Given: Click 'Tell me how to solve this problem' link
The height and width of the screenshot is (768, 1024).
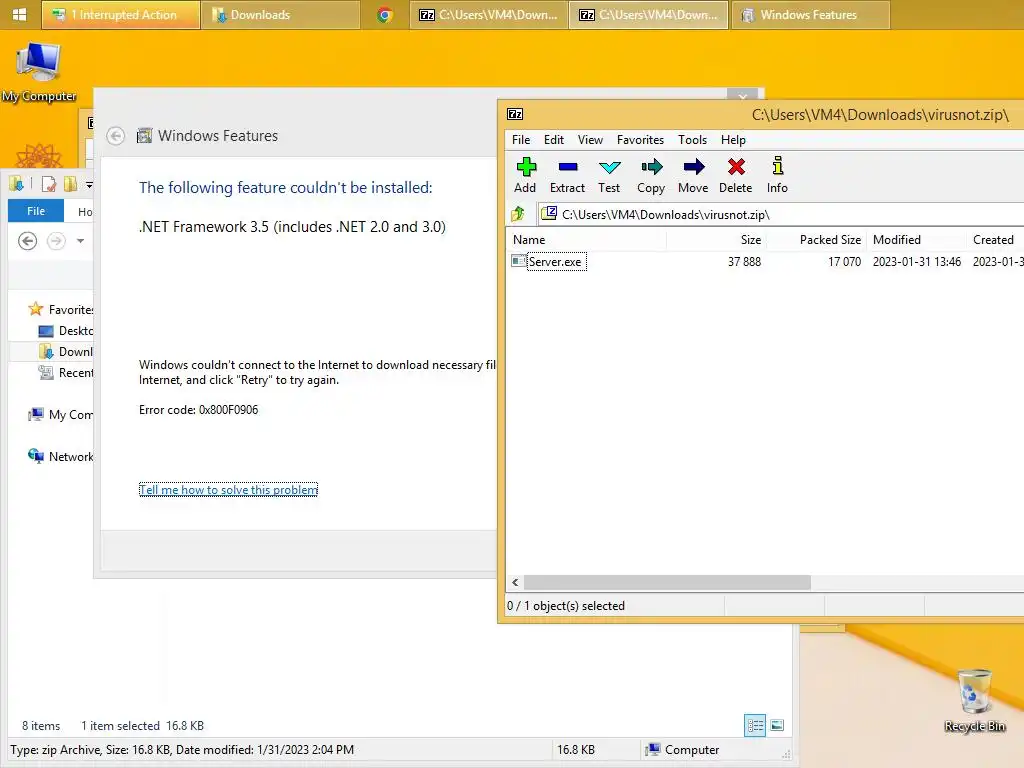Looking at the screenshot, I should tap(228, 490).
